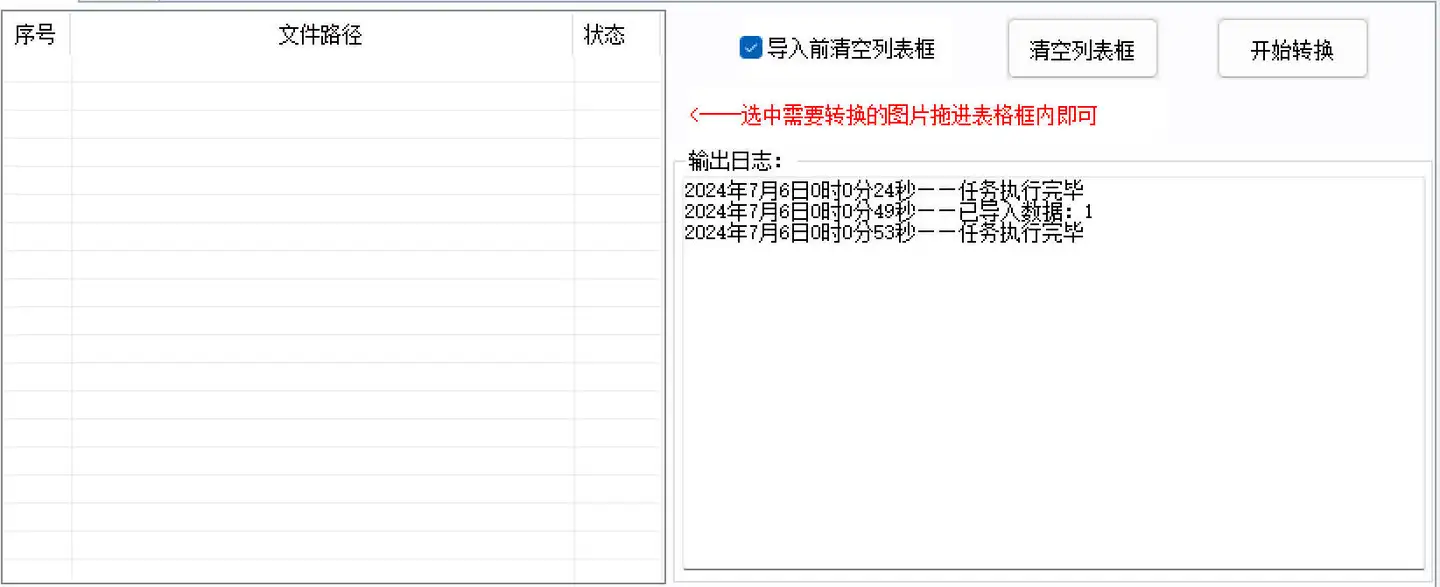Click the middle of the empty file table

tap(335, 300)
